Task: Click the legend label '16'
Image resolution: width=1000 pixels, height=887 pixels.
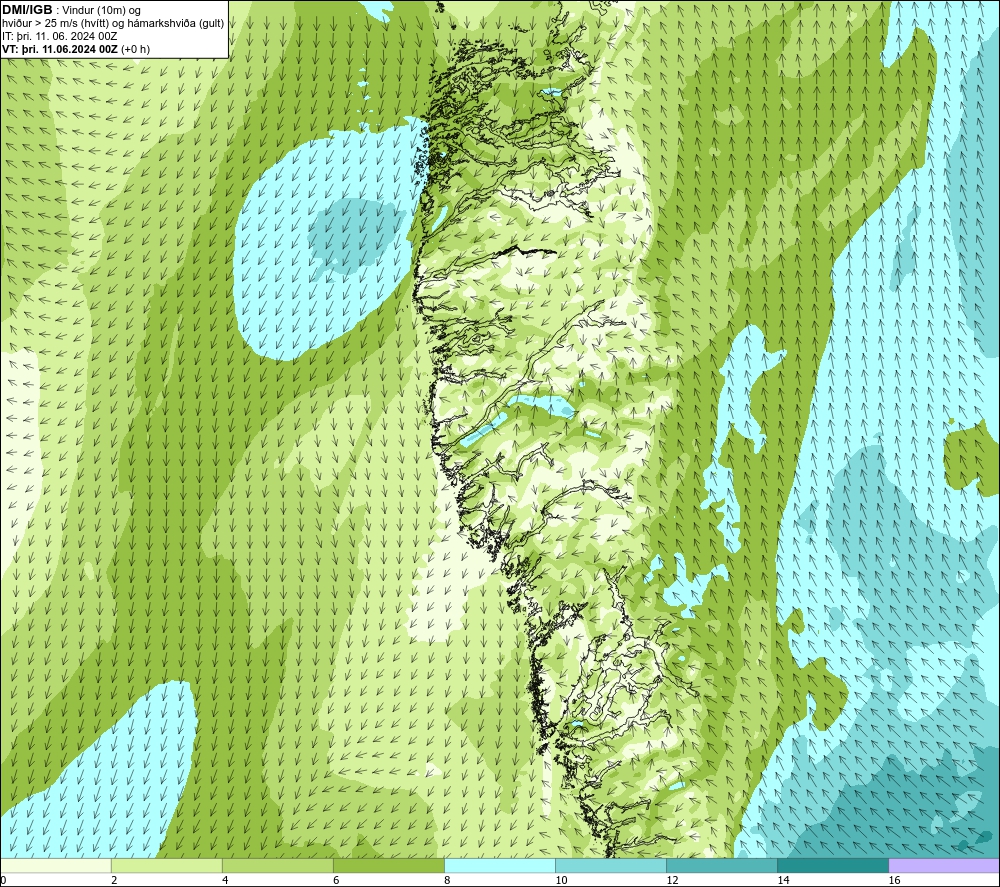Action: pos(894,880)
